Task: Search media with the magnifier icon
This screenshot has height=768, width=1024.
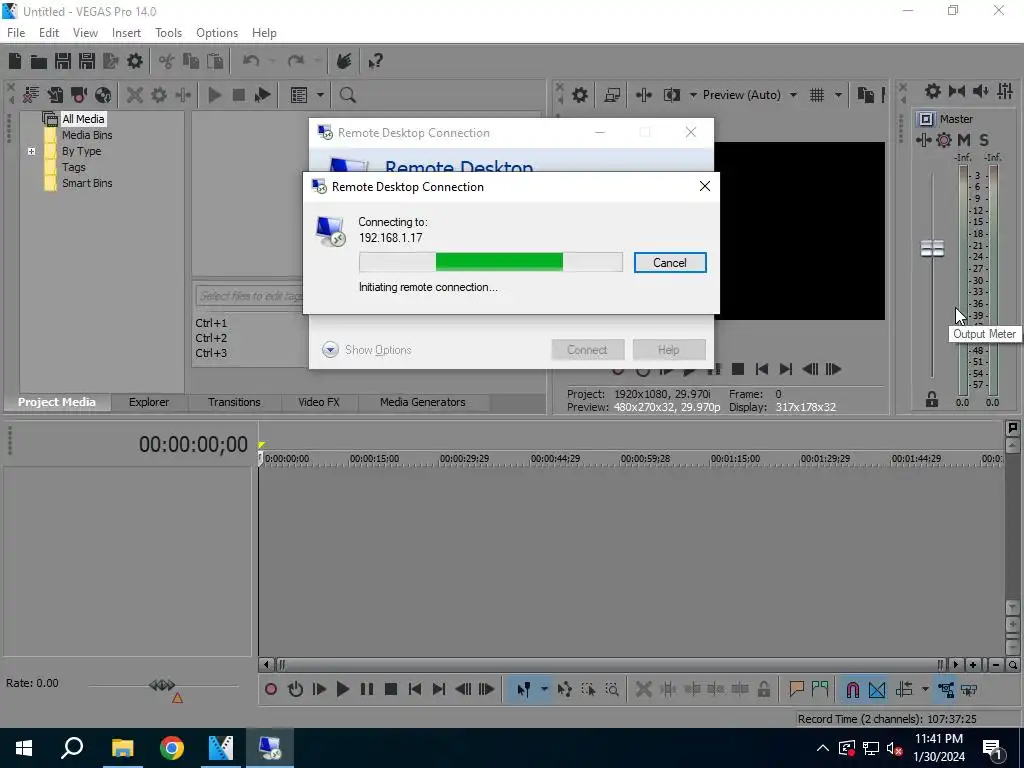Action: (x=347, y=95)
